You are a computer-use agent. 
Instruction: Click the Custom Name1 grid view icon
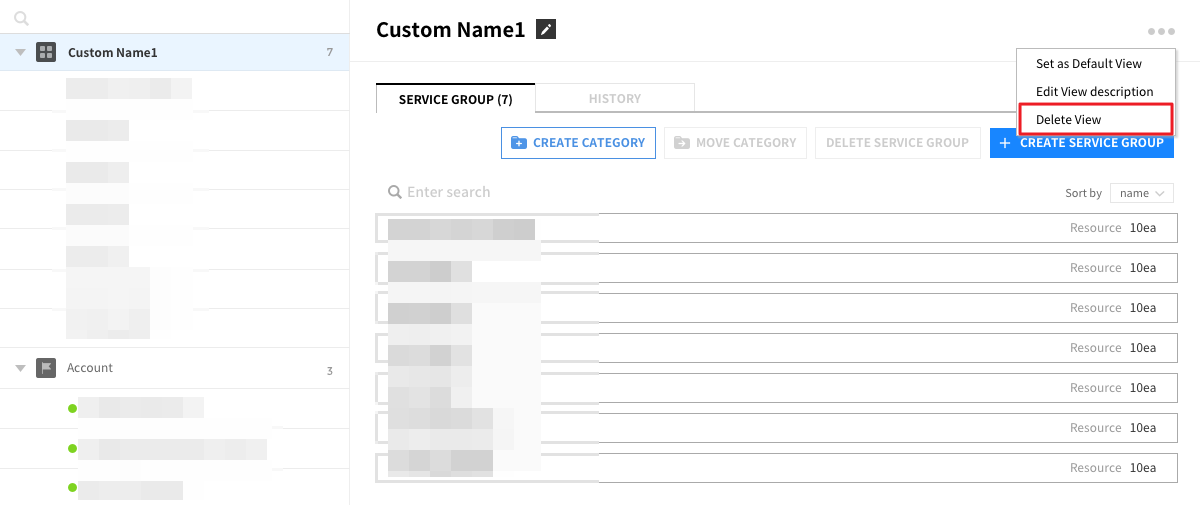pyautogui.click(x=46, y=52)
